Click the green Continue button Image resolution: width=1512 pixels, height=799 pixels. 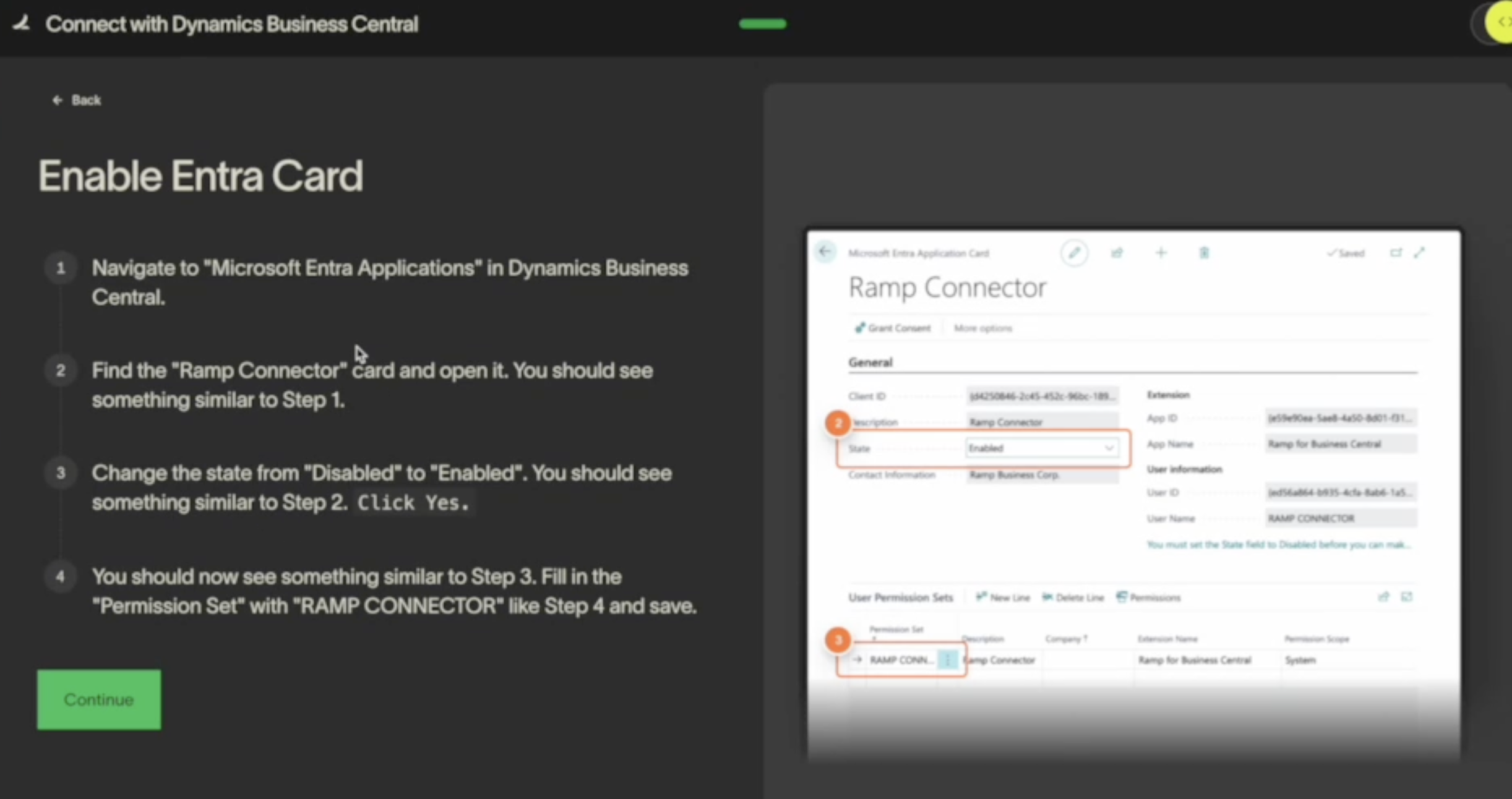pyautogui.click(x=99, y=699)
